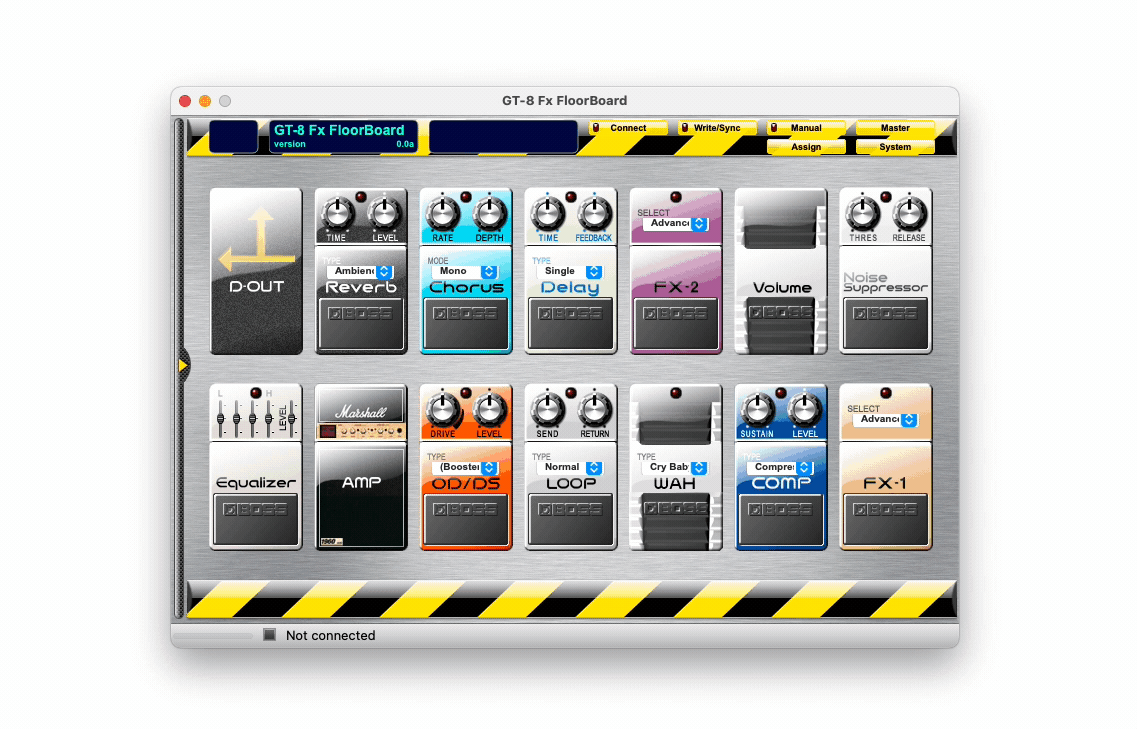Click the Delay FEEDBACK knob
Viewport: 1137px width, 729px height.
pyautogui.click(x=595, y=213)
